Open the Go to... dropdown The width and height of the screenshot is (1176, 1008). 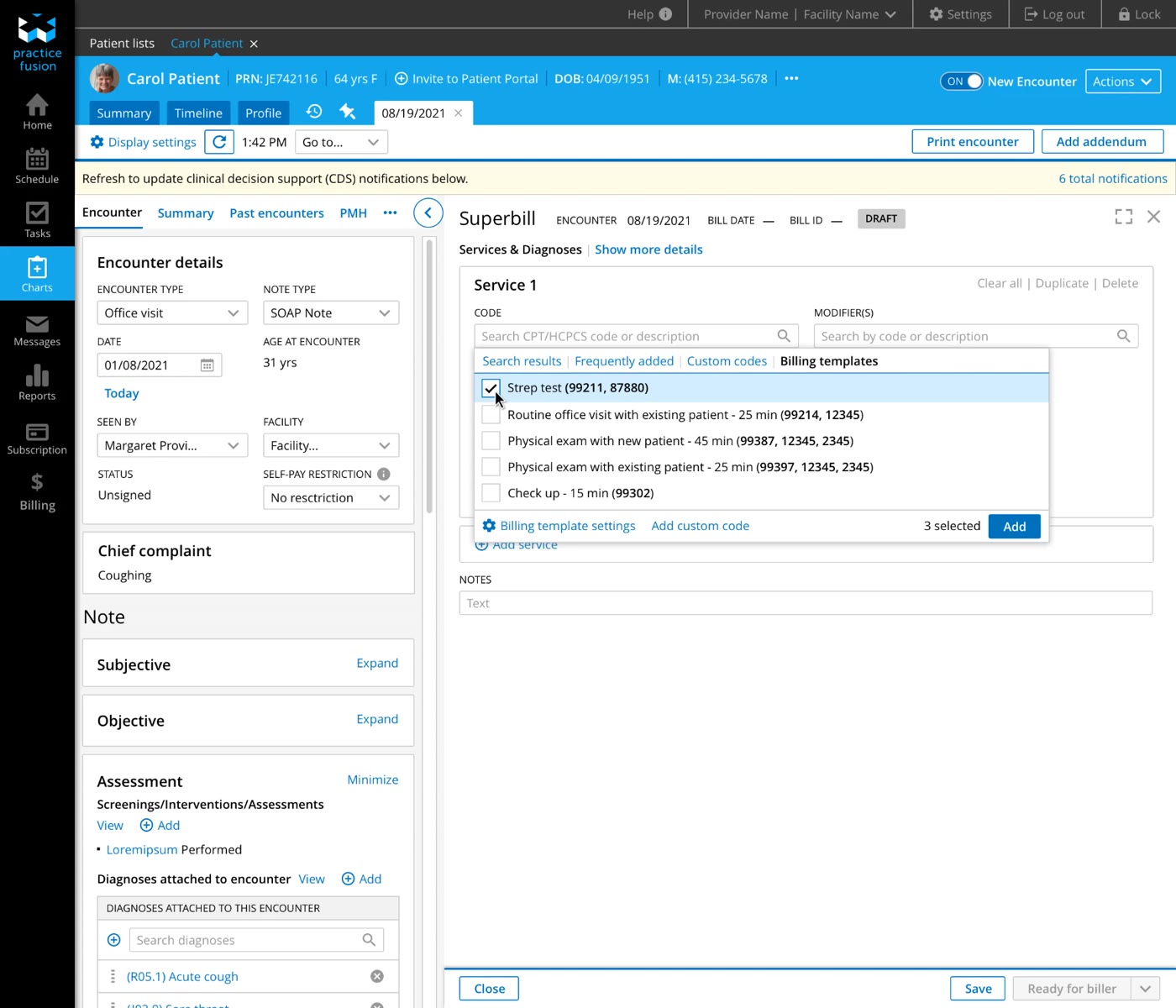coord(341,142)
